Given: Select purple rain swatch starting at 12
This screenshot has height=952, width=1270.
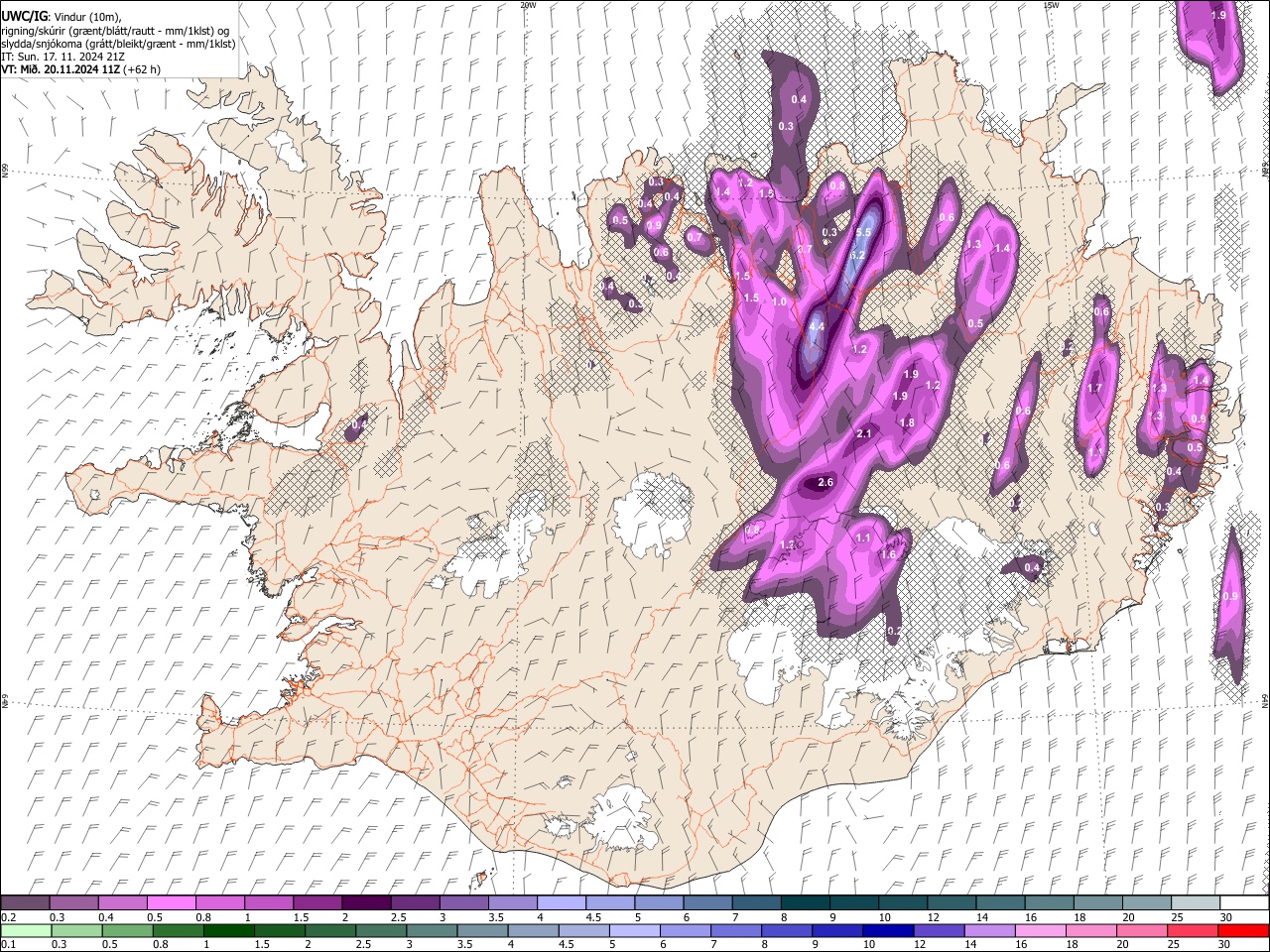Looking at the screenshot, I should pyautogui.click(x=939, y=930).
